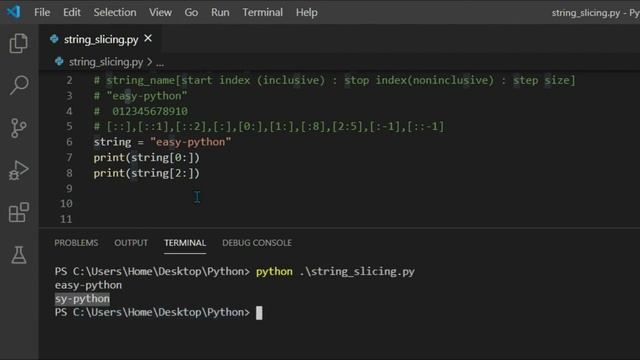Open the Explorer view in activity bar
Viewport: 640px width, 360px height.
click(x=18, y=43)
